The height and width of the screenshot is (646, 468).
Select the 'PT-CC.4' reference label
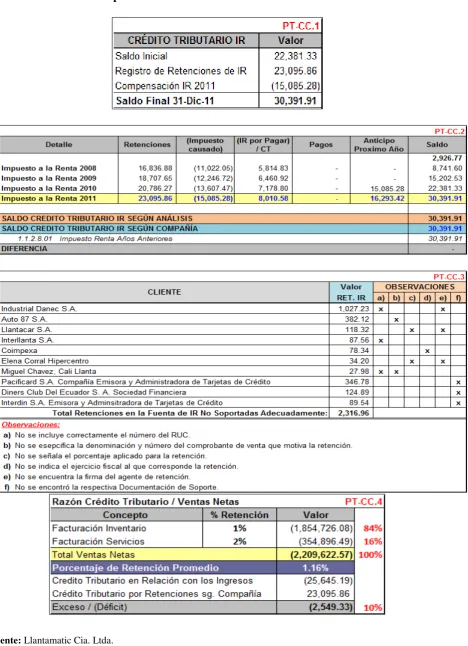[x=363, y=502]
